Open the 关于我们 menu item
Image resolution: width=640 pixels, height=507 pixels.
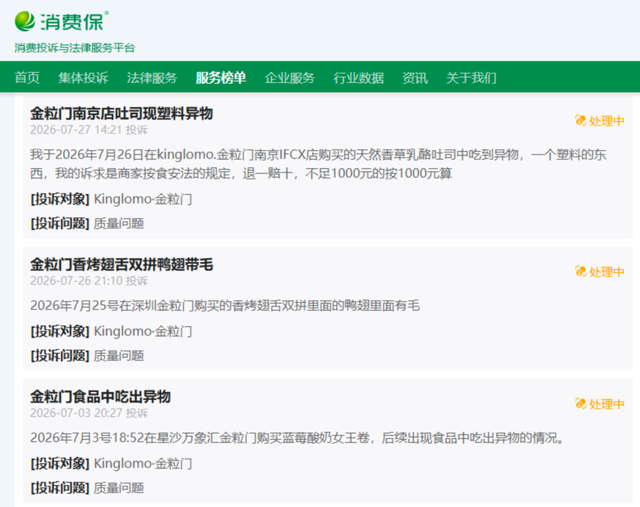coord(471,78)
